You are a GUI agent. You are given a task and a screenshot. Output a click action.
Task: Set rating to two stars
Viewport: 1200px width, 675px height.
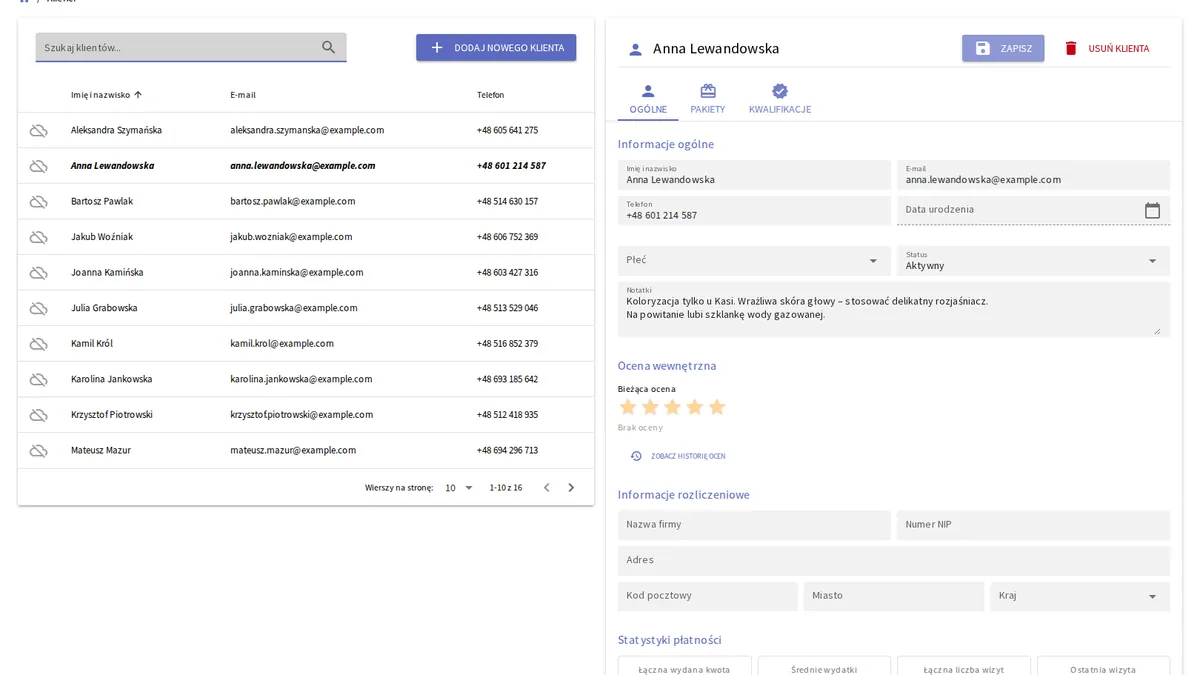pos(650,407)
